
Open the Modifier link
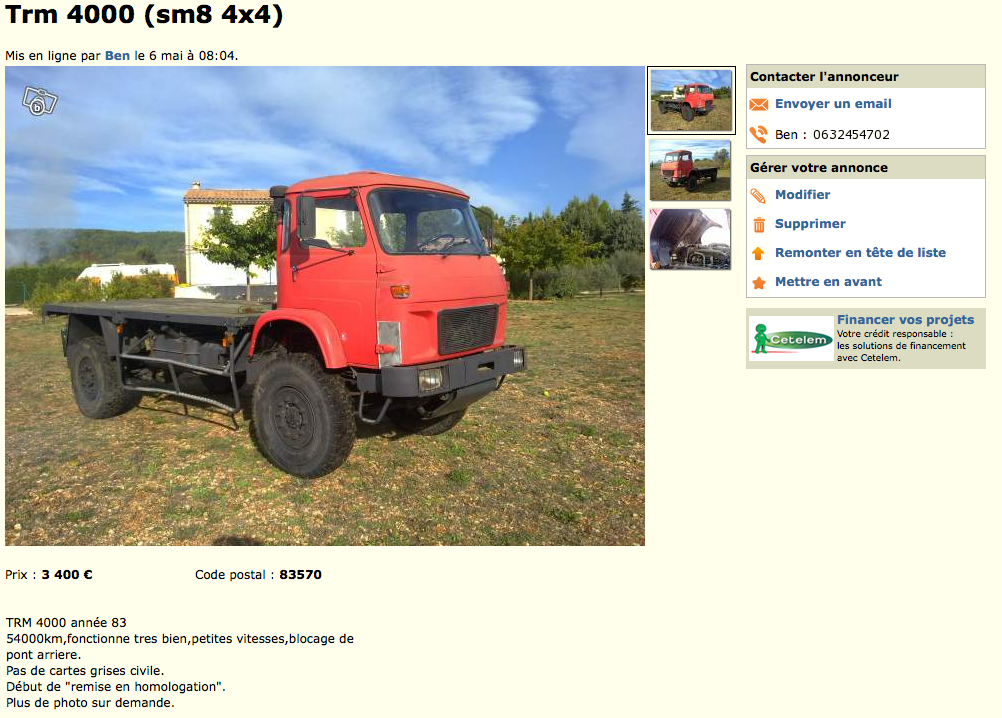pos(802,195)
